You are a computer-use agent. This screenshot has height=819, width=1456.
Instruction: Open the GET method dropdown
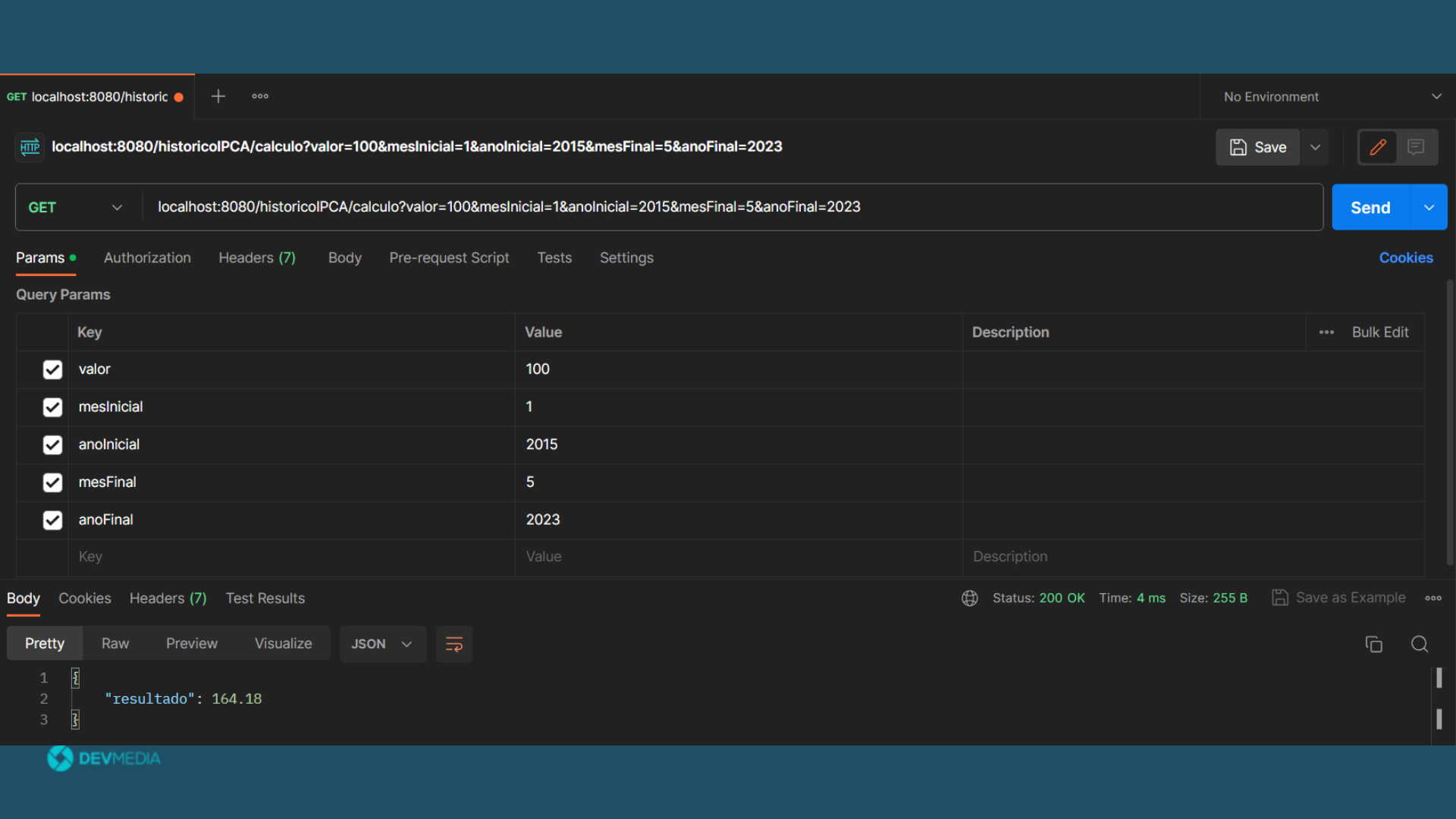tap(75, 207)
